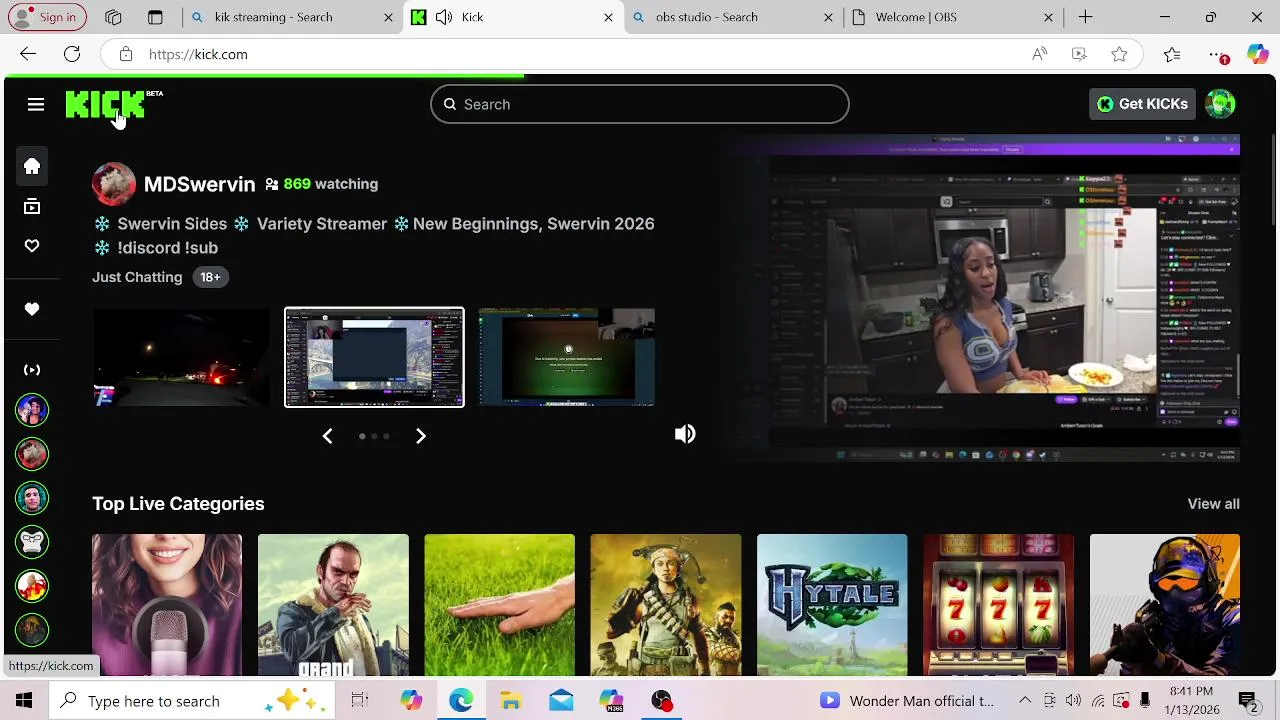Screen dimensions: 1280x720
Task: Switch to kik streaming Search tab
Action: (291, 17)
